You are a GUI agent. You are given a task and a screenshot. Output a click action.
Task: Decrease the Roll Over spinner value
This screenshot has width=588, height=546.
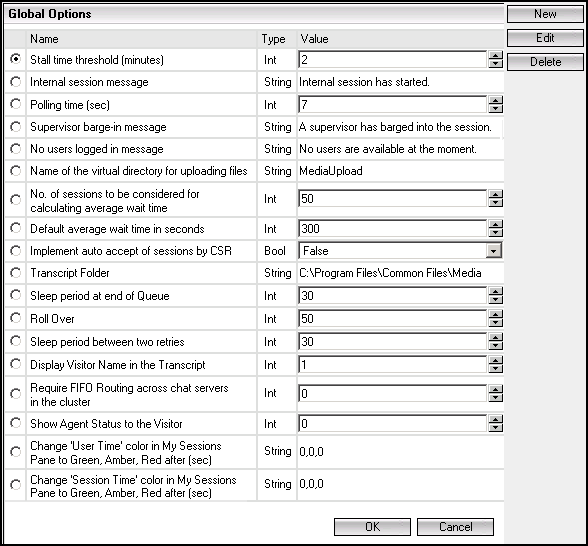[x=495, y=323]
